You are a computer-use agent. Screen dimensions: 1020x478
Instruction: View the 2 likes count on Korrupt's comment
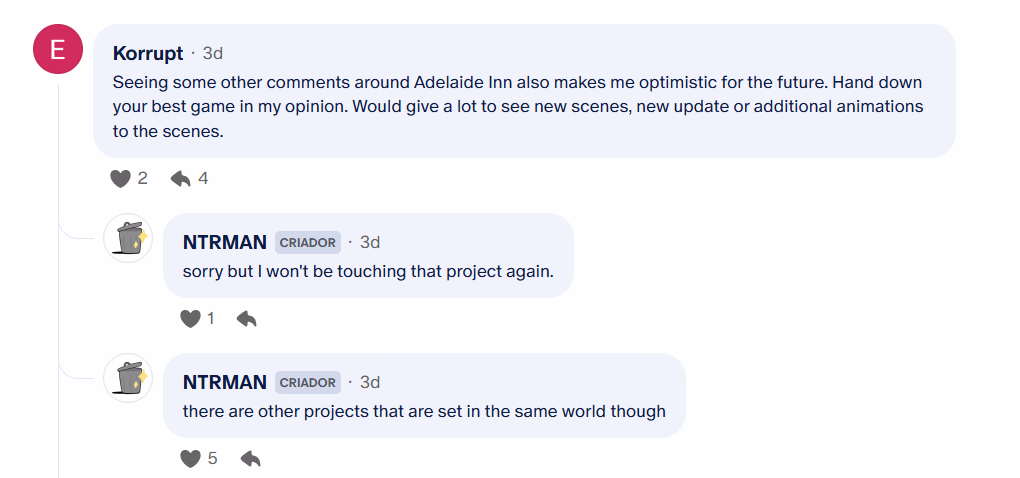coord(142,179)
